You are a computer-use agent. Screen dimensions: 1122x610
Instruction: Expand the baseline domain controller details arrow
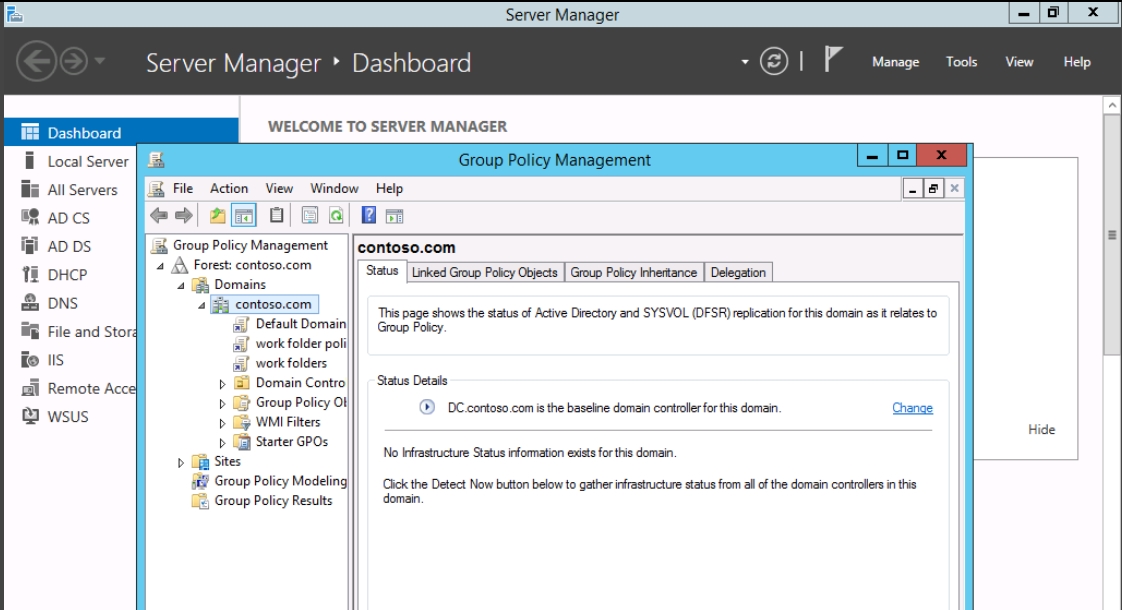click(x=427, y=407)
